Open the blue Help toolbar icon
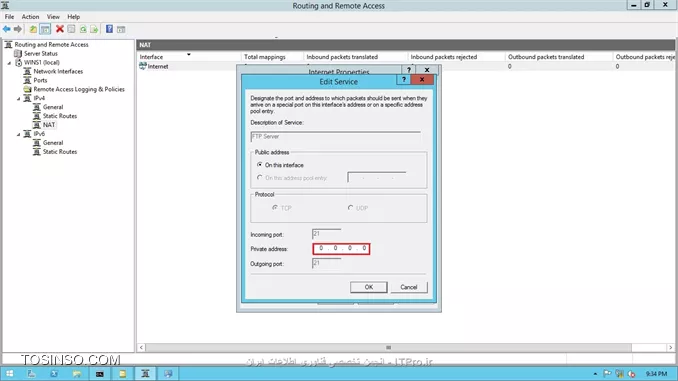 (x=109, y=29)
